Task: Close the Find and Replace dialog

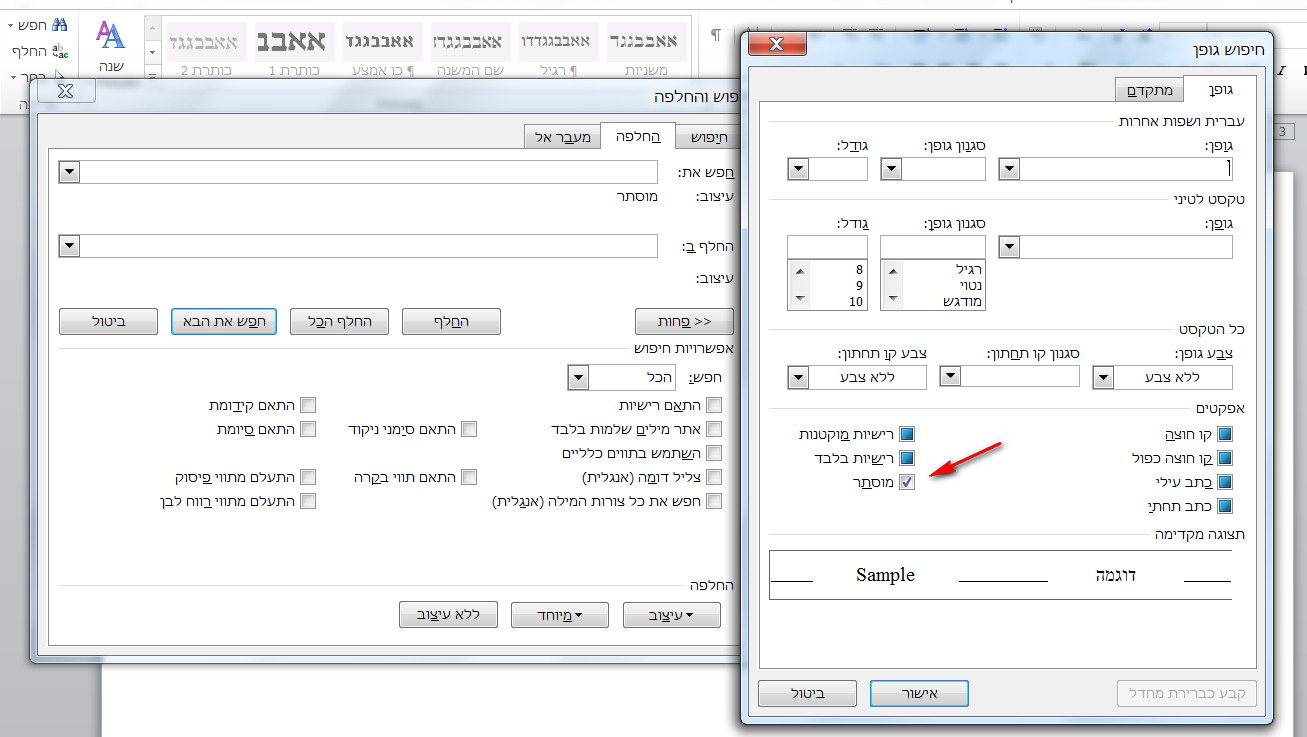Action: coord(65,91)
